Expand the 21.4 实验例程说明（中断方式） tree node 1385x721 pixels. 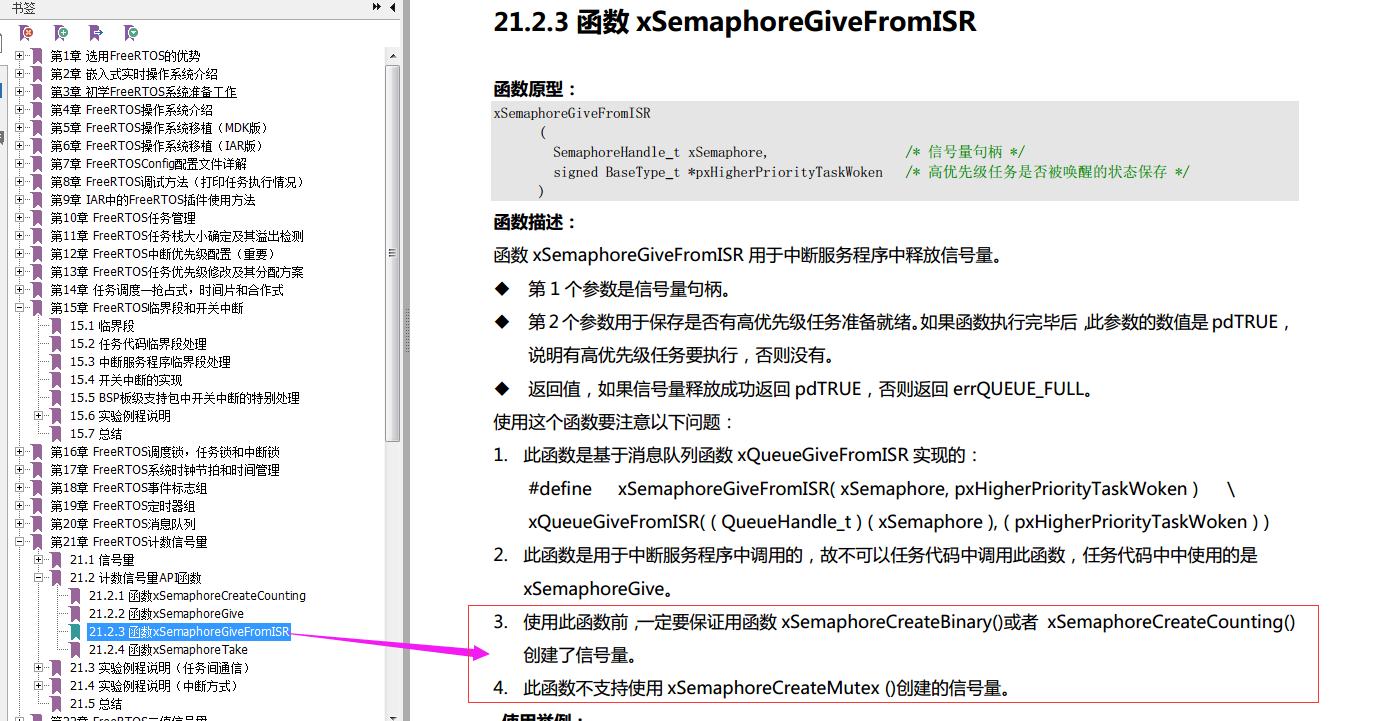pyautogui.click(x=39, y=686)
